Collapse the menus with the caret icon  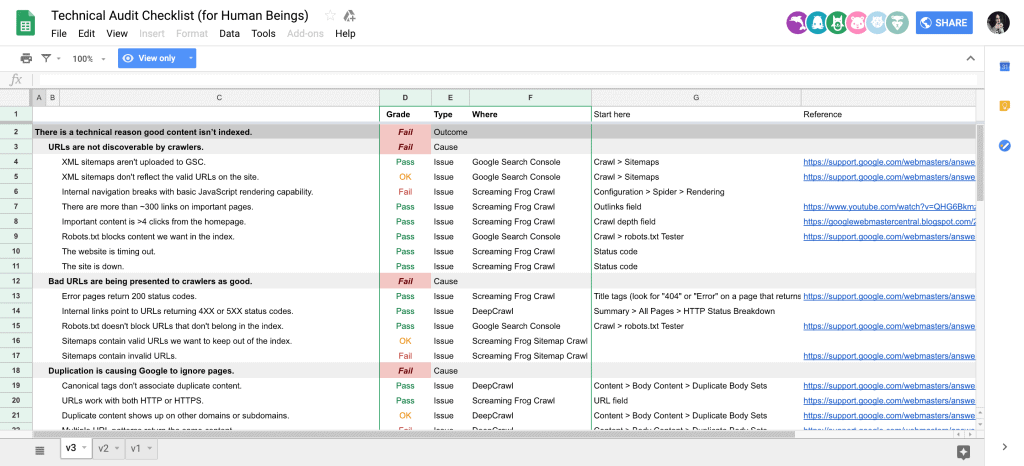970,58
